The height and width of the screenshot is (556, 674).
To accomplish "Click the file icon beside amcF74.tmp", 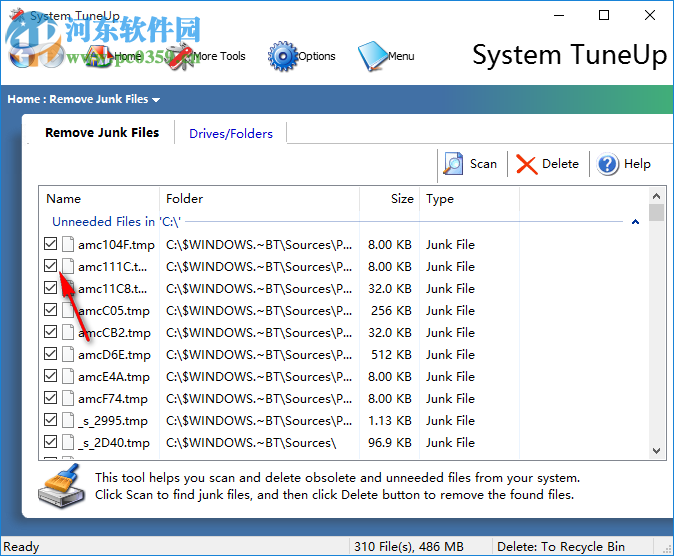I will pos(68,398).
